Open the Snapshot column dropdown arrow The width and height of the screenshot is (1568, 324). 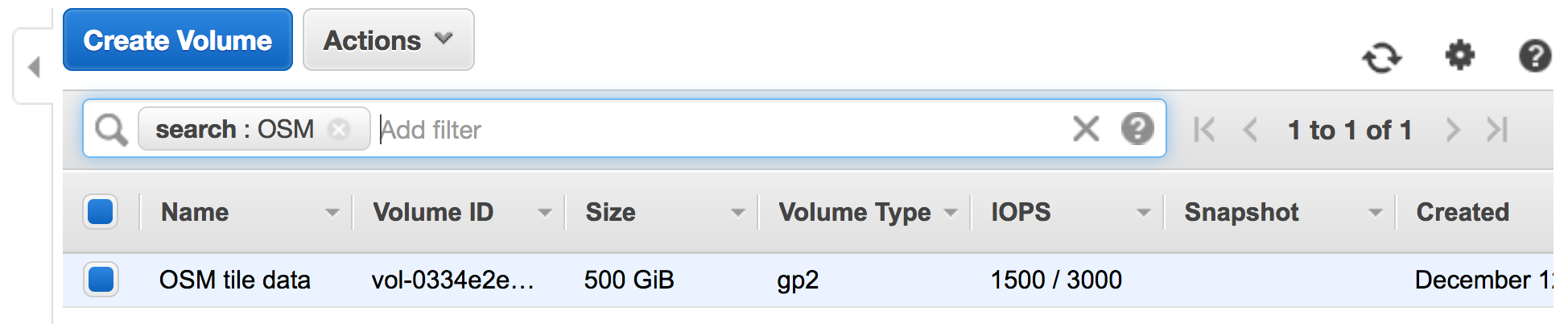tap(1376, 213)
